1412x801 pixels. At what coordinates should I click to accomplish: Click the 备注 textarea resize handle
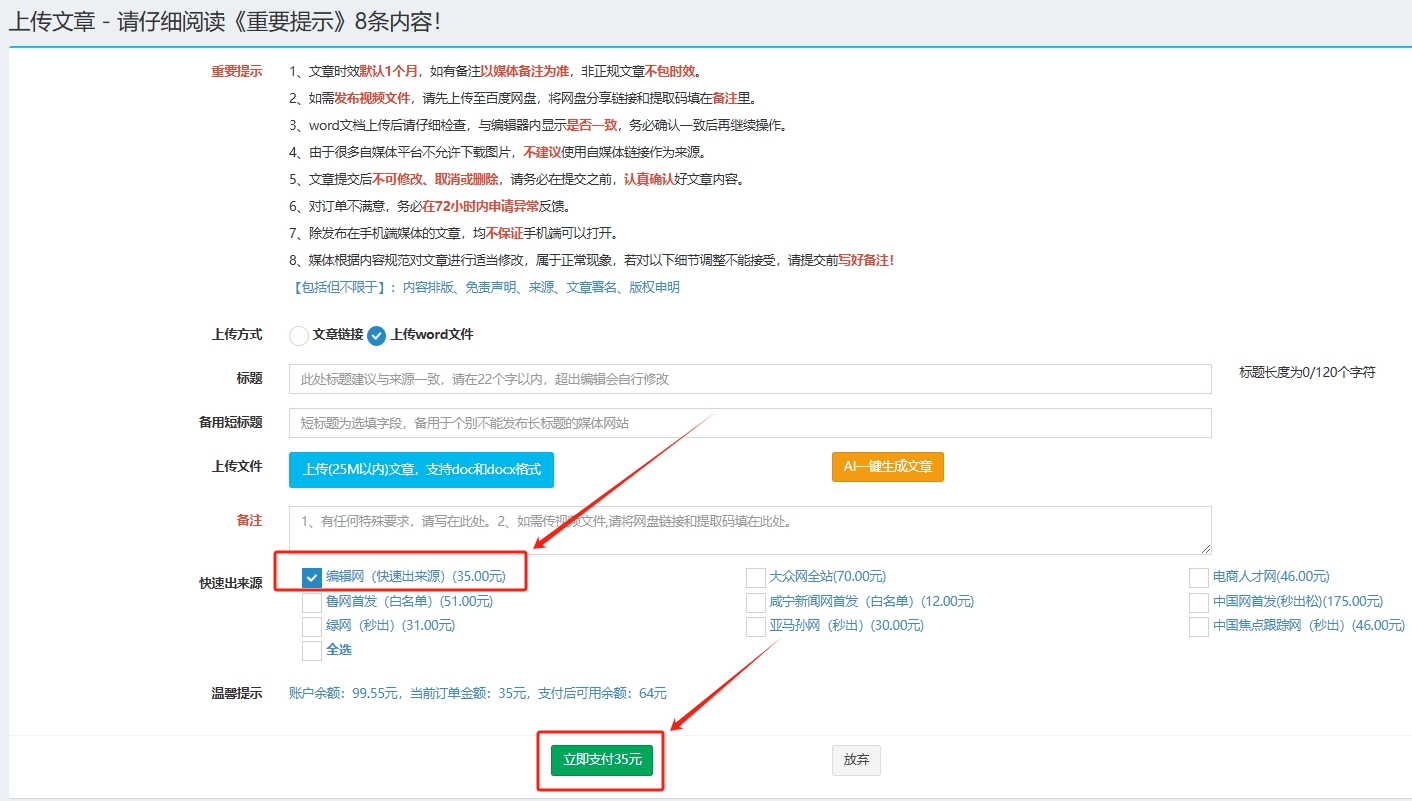1206,549
